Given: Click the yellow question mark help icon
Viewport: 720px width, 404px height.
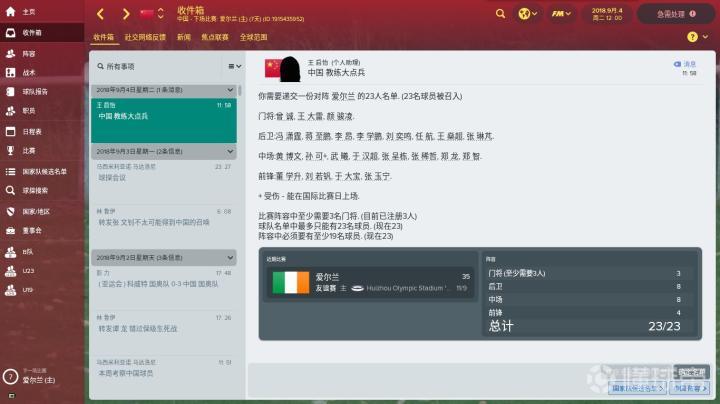Looking at the screenshot, I should point(692,37).
